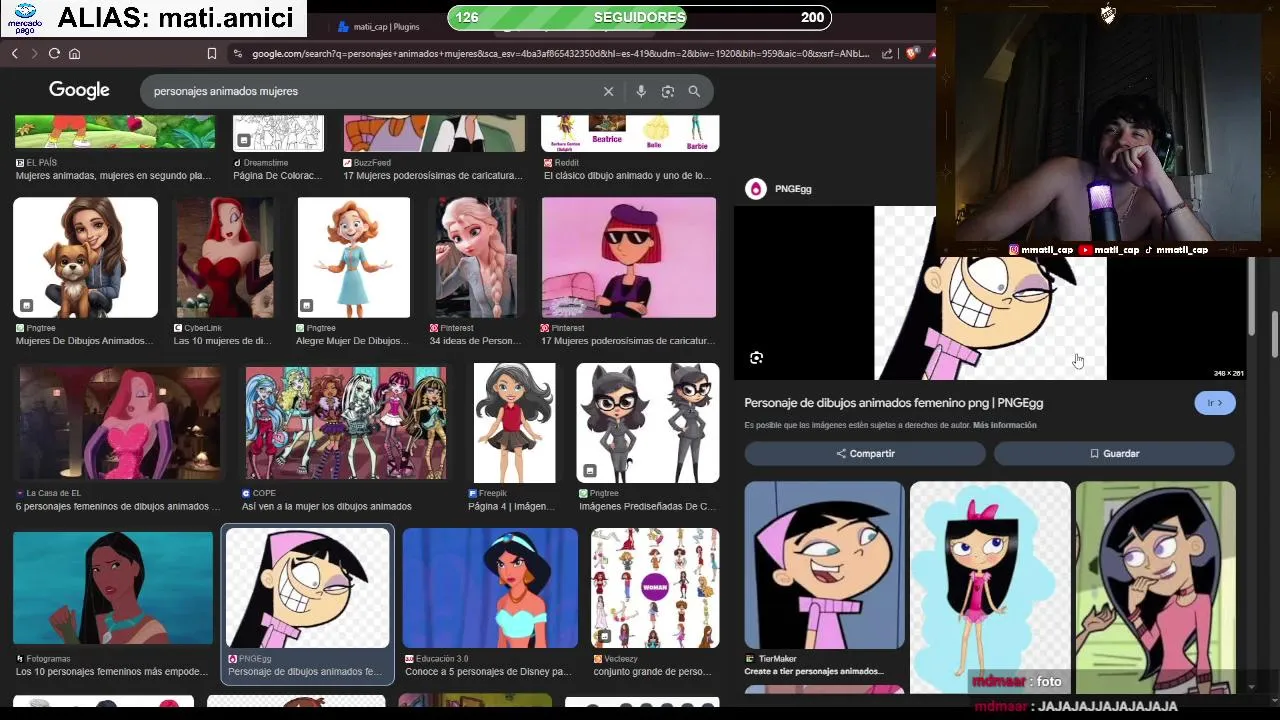Click '6 personajes femeninos de dibujos animados' caption
Image resolution: width=1280 pixels, height=720 pixels.
point(118,507)
